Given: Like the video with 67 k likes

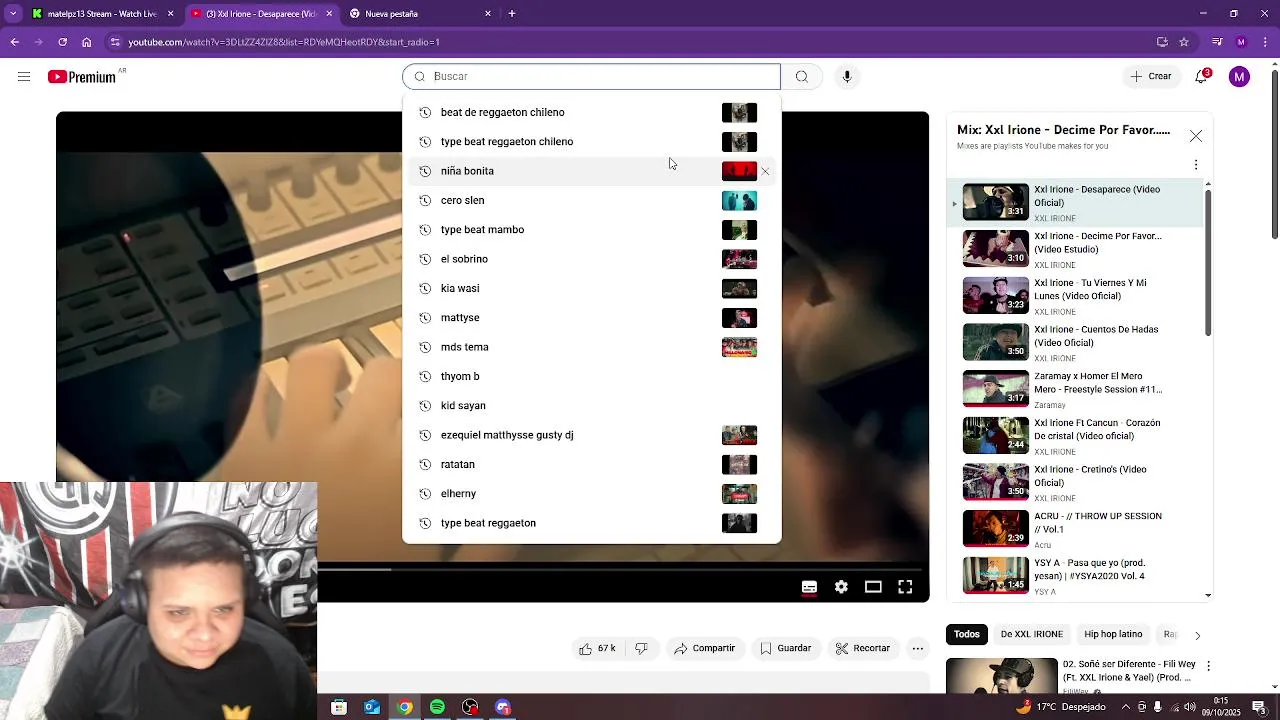Looking at the screenshot, I should [597, 649].
